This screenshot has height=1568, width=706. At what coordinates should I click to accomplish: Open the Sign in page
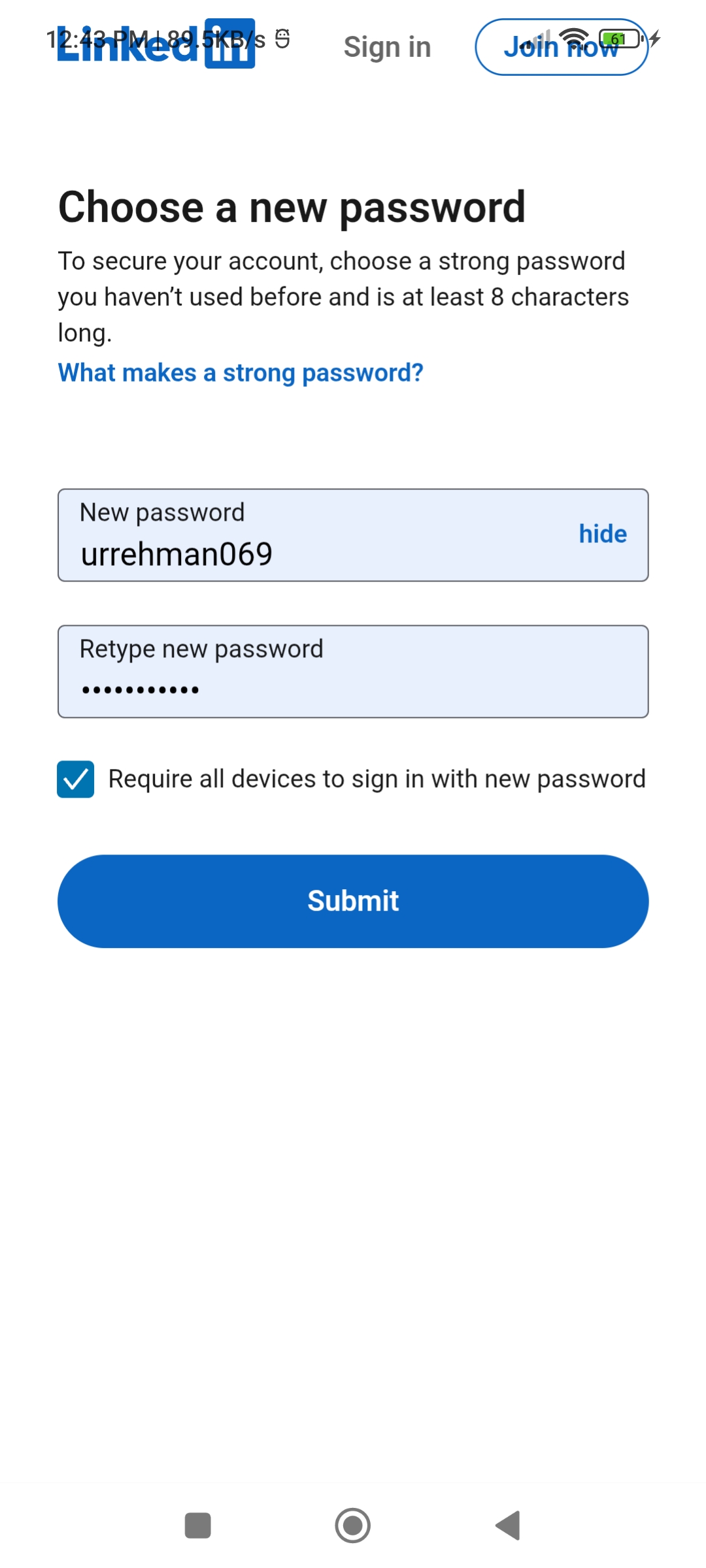(387, 47)
